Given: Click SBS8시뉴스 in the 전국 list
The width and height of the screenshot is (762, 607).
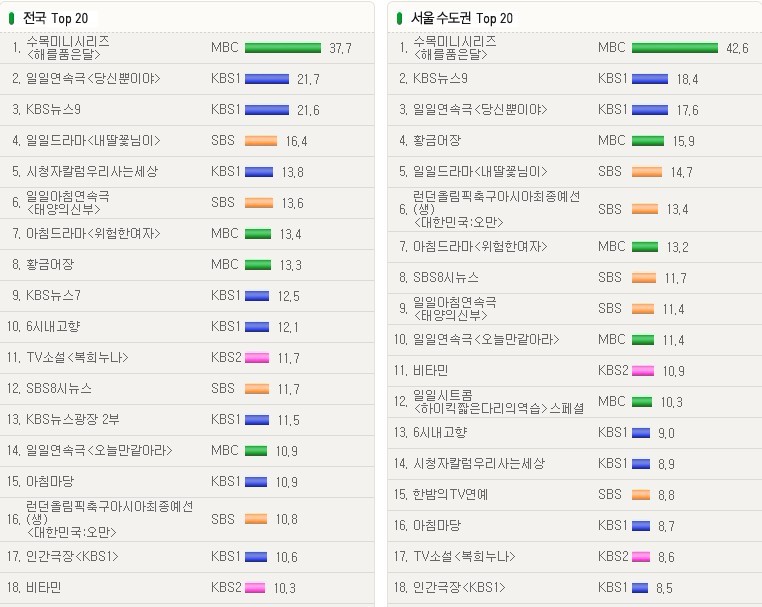Looking at the screenshot, I should 59,389.
